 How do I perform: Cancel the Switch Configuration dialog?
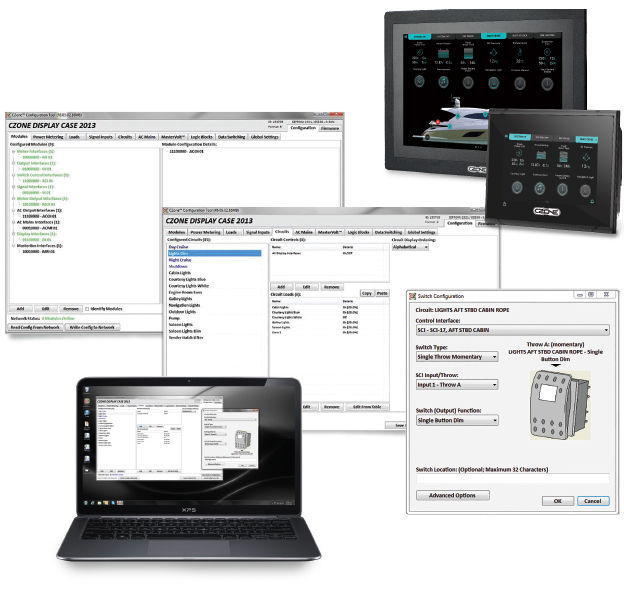(x=593, y=501)
